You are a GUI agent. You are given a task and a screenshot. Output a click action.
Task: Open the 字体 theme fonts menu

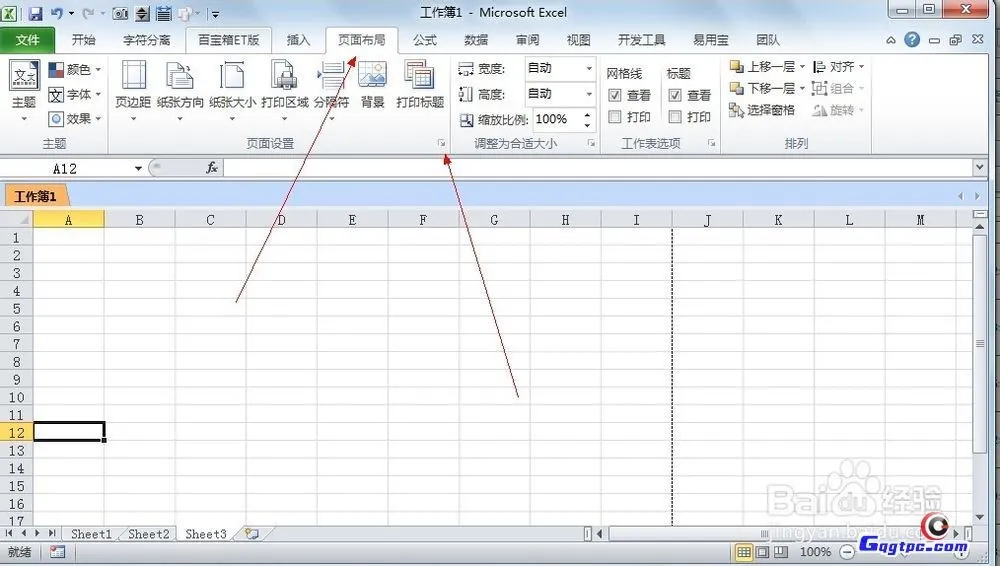click(75, 94)
